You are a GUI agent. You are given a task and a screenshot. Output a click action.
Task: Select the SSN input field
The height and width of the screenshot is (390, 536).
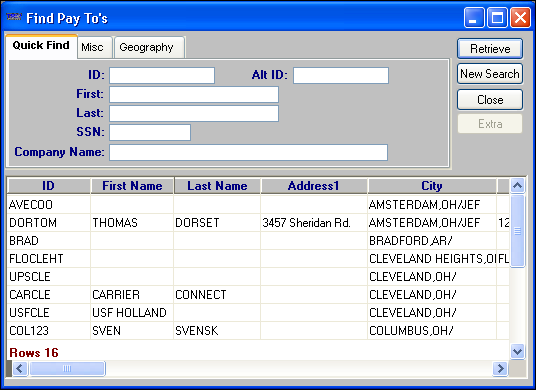(150, 132)
